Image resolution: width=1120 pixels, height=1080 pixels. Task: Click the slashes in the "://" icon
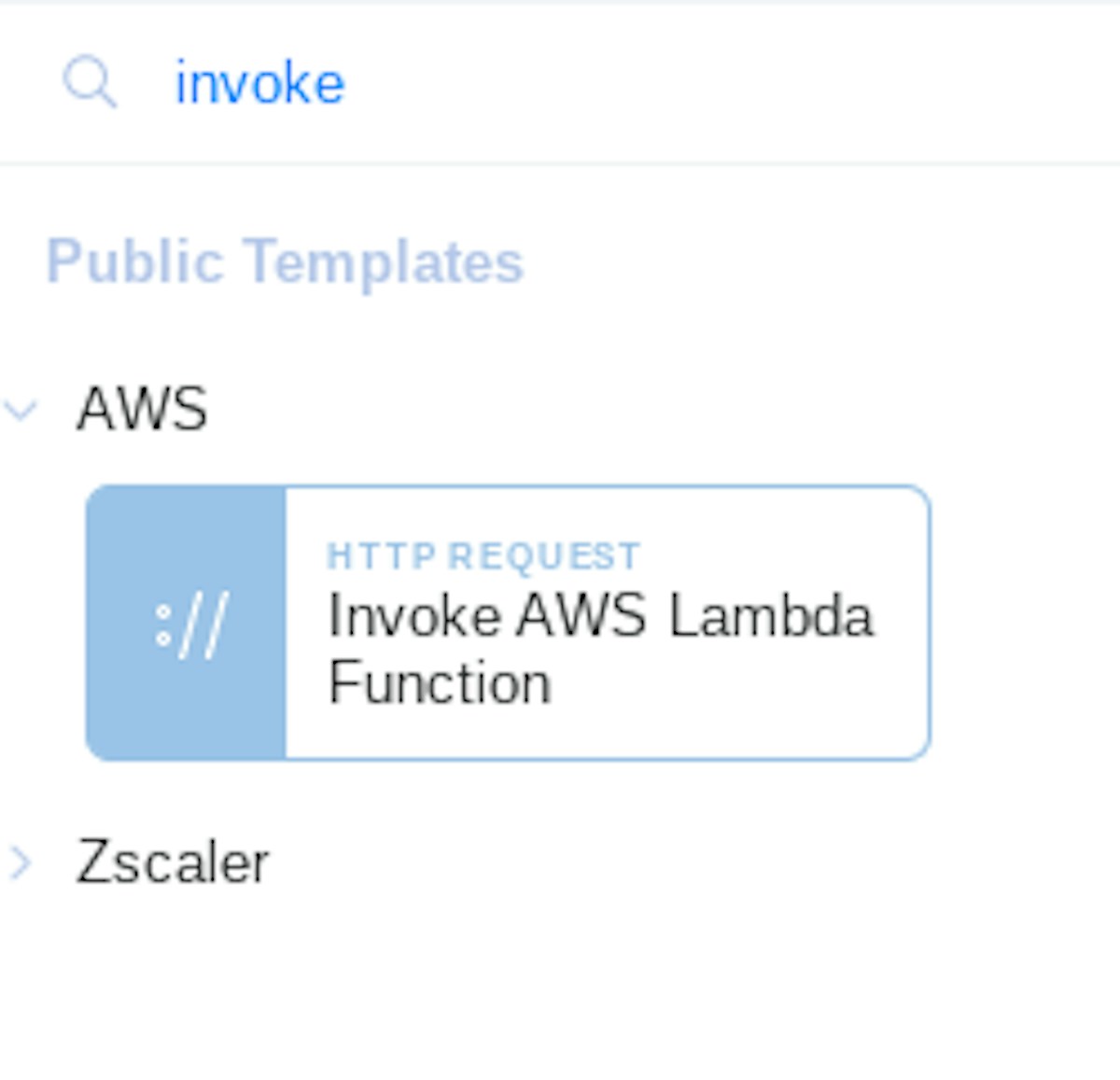(203, 624)
